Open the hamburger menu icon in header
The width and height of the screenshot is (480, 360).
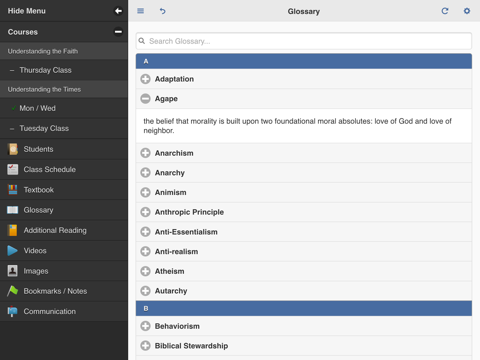141,11
